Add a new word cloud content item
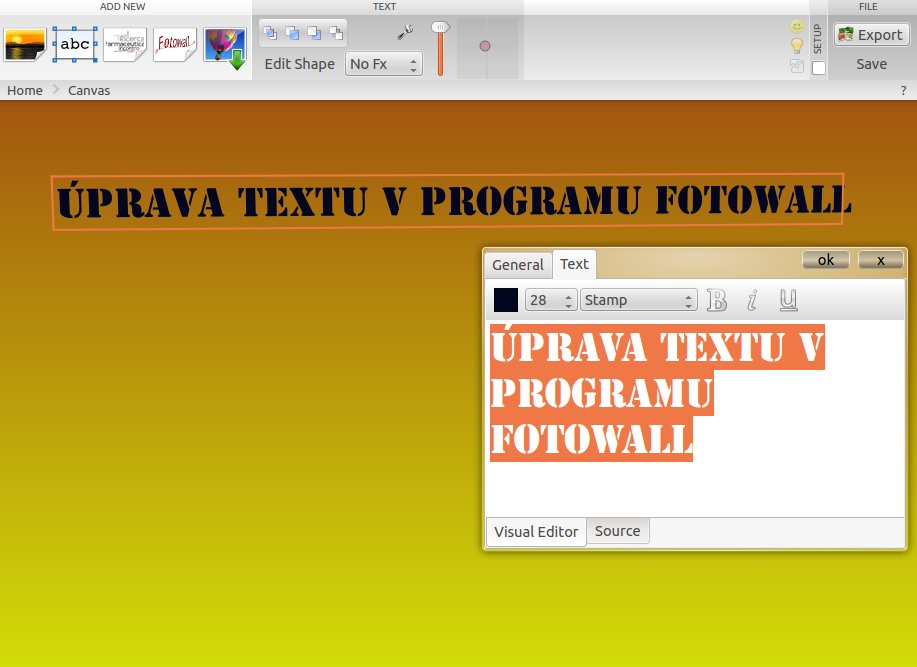Image resolution: width=917 pixels, height=667 pixels. [x=125, y=44]
